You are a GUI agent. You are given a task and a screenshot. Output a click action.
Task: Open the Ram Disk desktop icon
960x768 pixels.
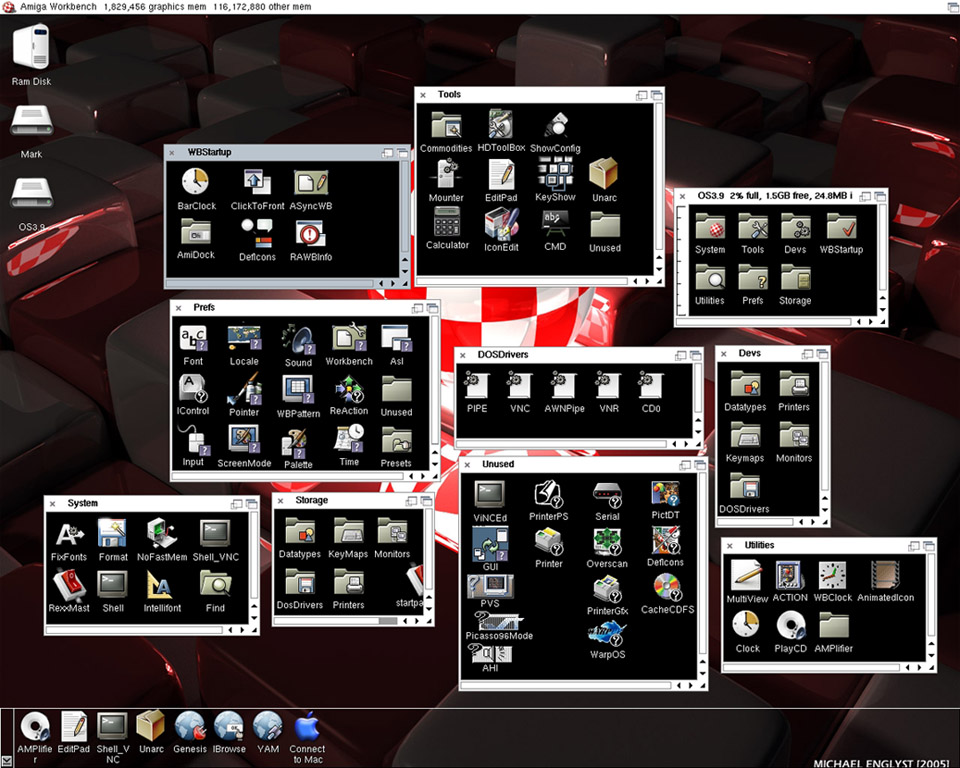[31, 48]
